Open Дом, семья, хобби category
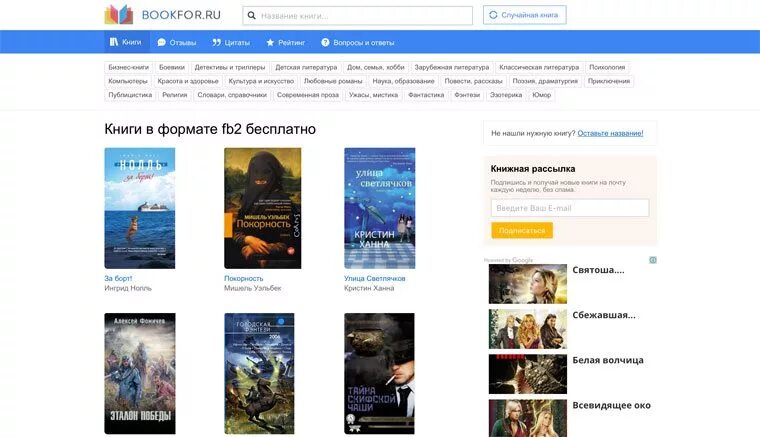Image resolution: width=760 pixels, height=437 pixels. (375, 67)
